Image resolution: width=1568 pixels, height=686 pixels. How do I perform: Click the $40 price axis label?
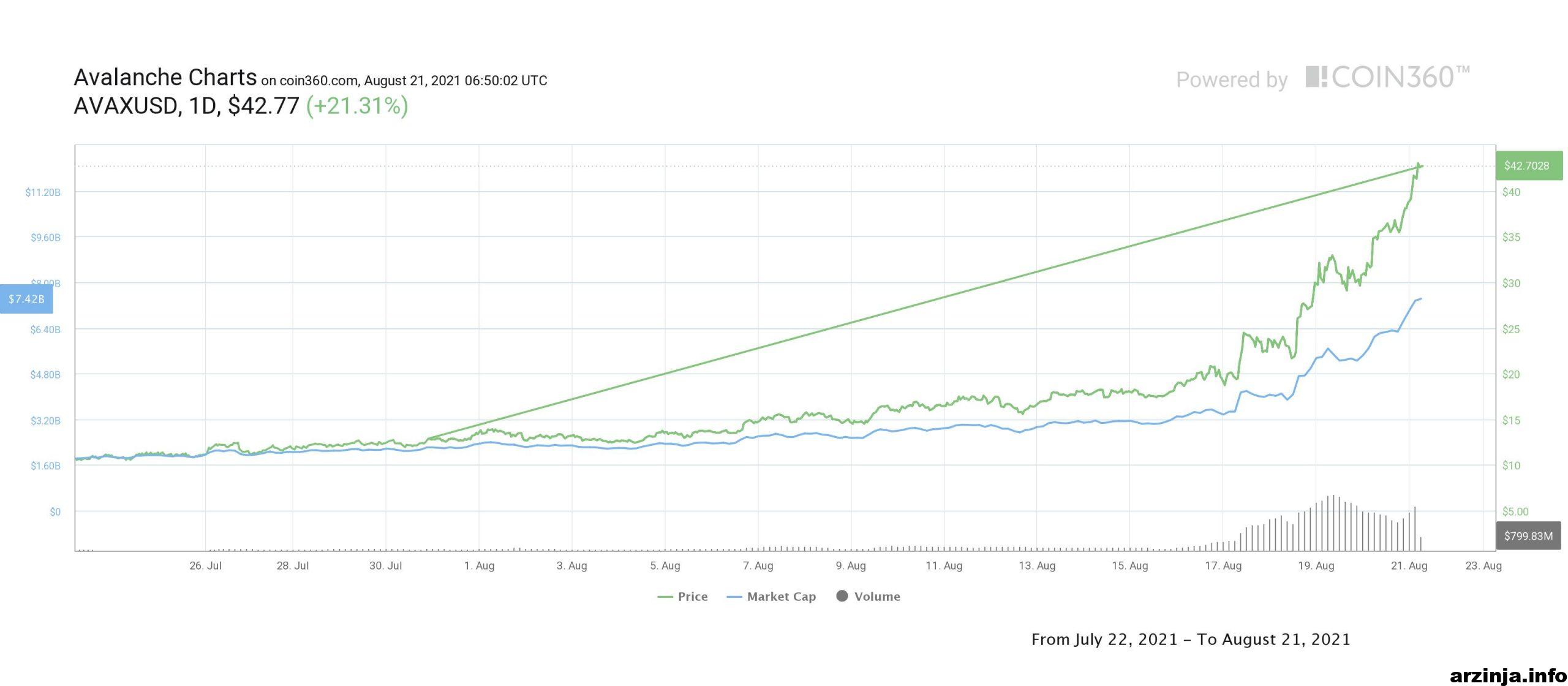[x=1512, y=192]
